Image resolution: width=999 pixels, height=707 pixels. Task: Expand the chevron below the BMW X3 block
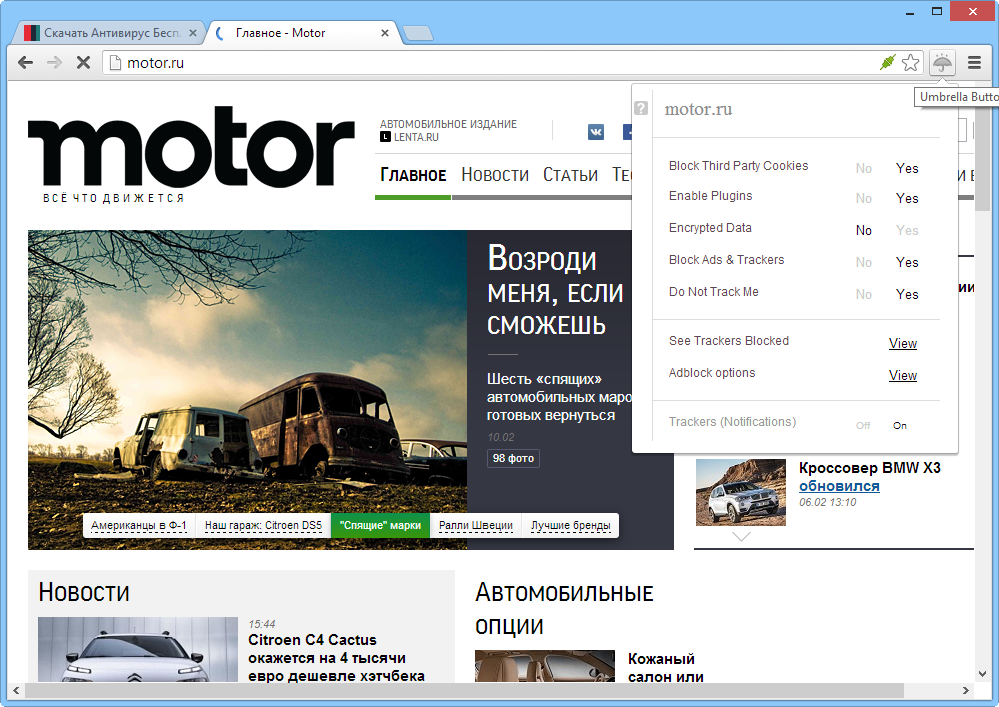740,537
